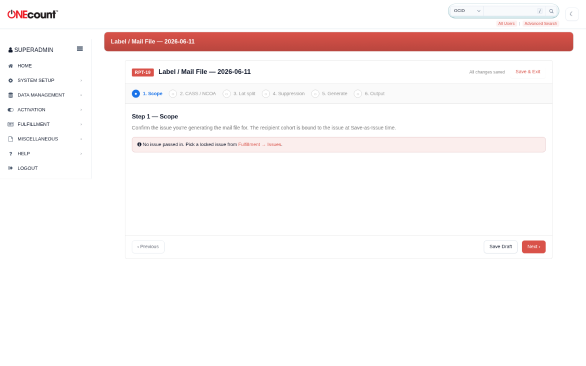This screenshot has height=366, width=586.
Task: Follow the Fulfillment → Issues link
Action: click(260, 144)
